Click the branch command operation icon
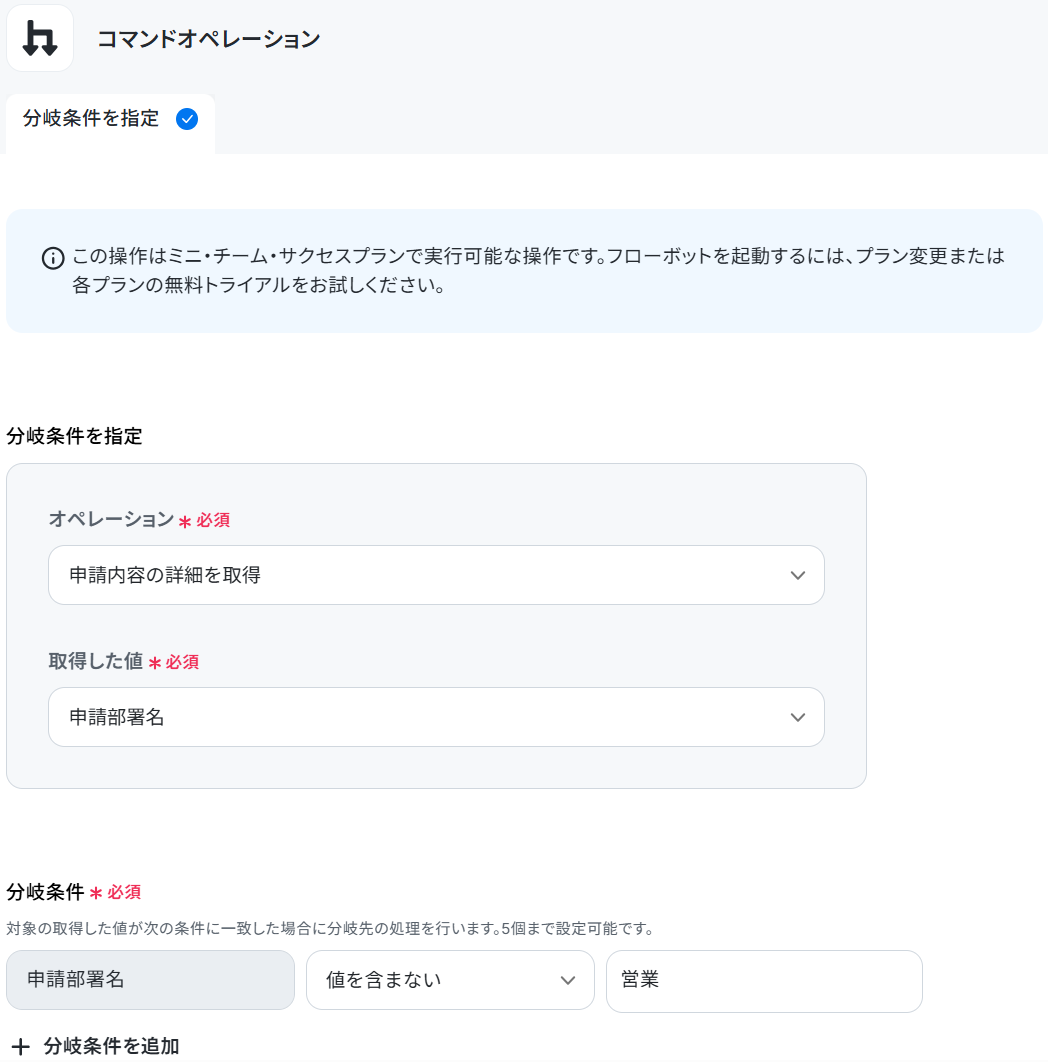The width and height of the screenshot is (1048, 1062). (40, 38)
